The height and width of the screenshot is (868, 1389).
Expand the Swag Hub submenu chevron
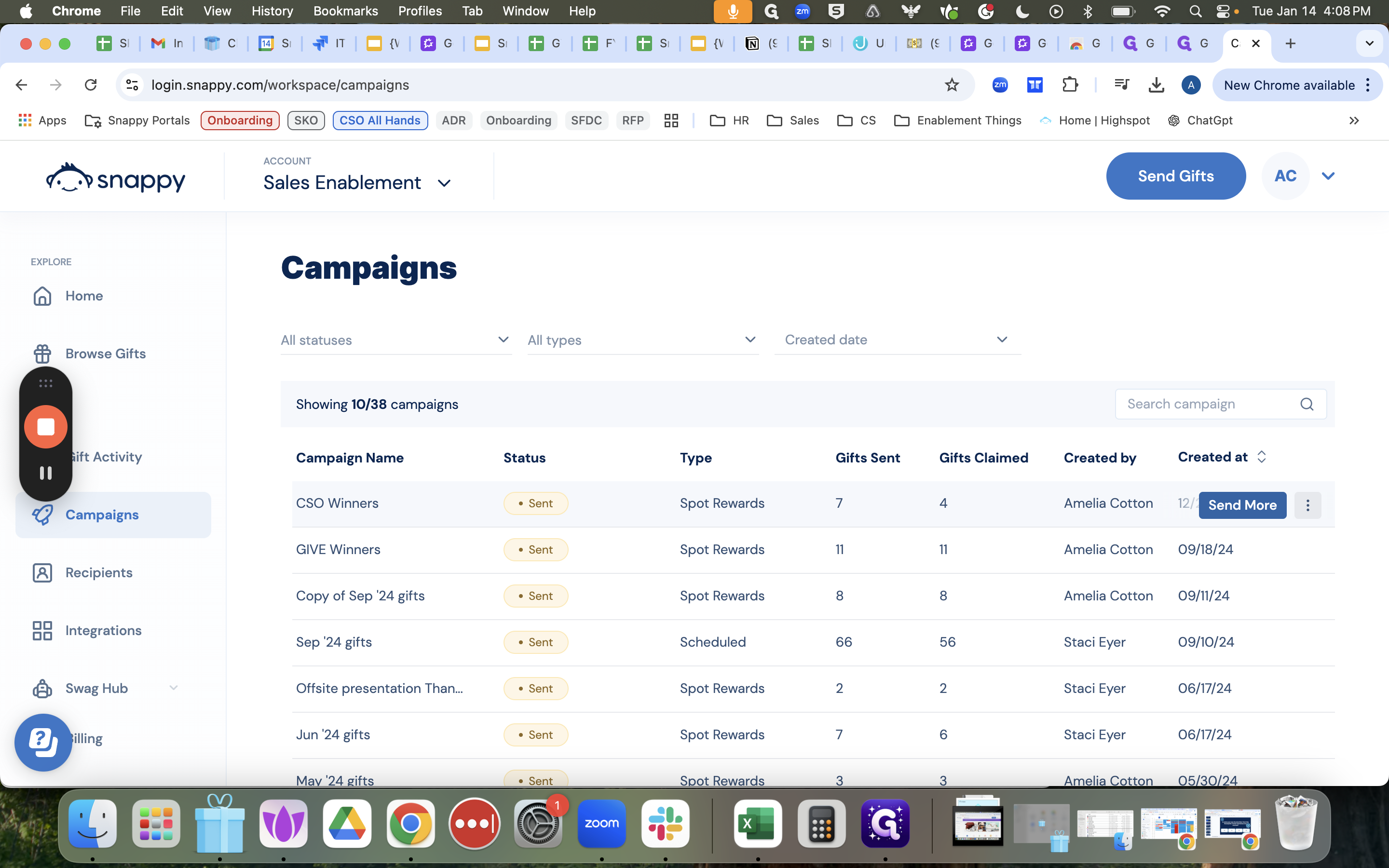[173, 688]
